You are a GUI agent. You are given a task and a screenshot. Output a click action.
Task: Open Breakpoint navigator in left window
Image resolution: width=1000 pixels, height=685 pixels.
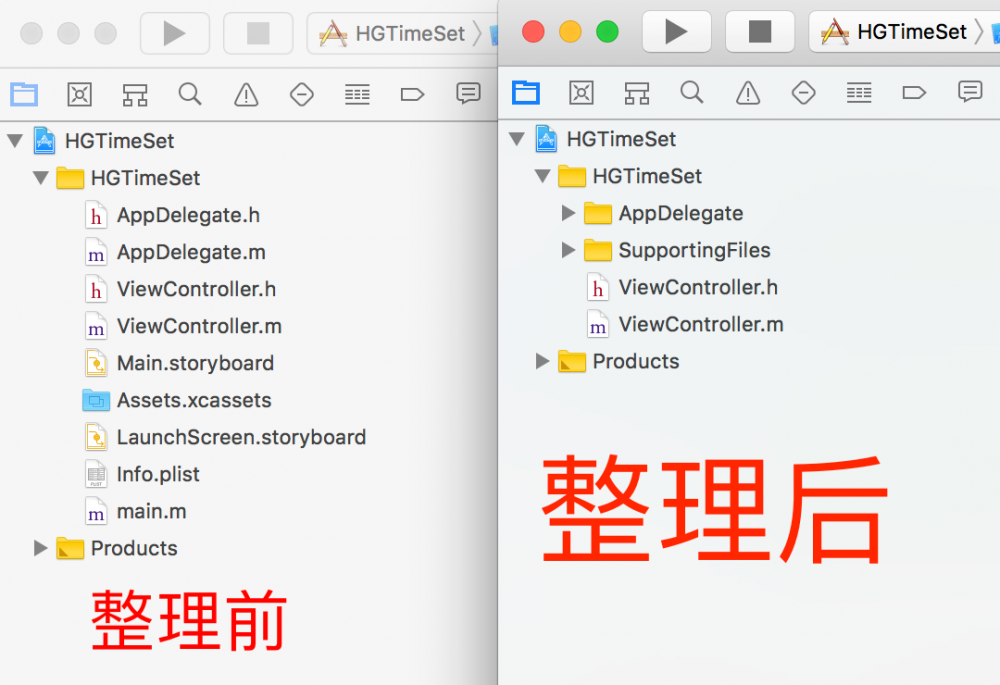tap(412, 94)
